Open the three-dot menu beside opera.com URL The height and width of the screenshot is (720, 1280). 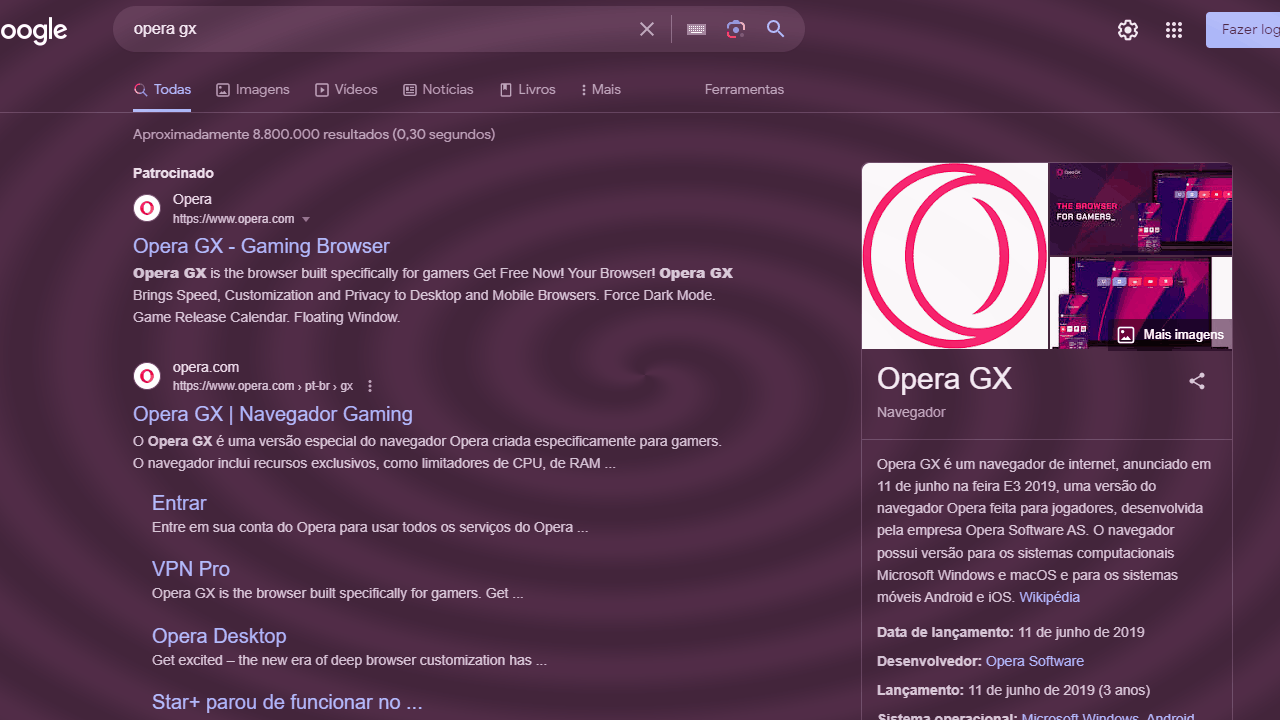click(370, 386)
